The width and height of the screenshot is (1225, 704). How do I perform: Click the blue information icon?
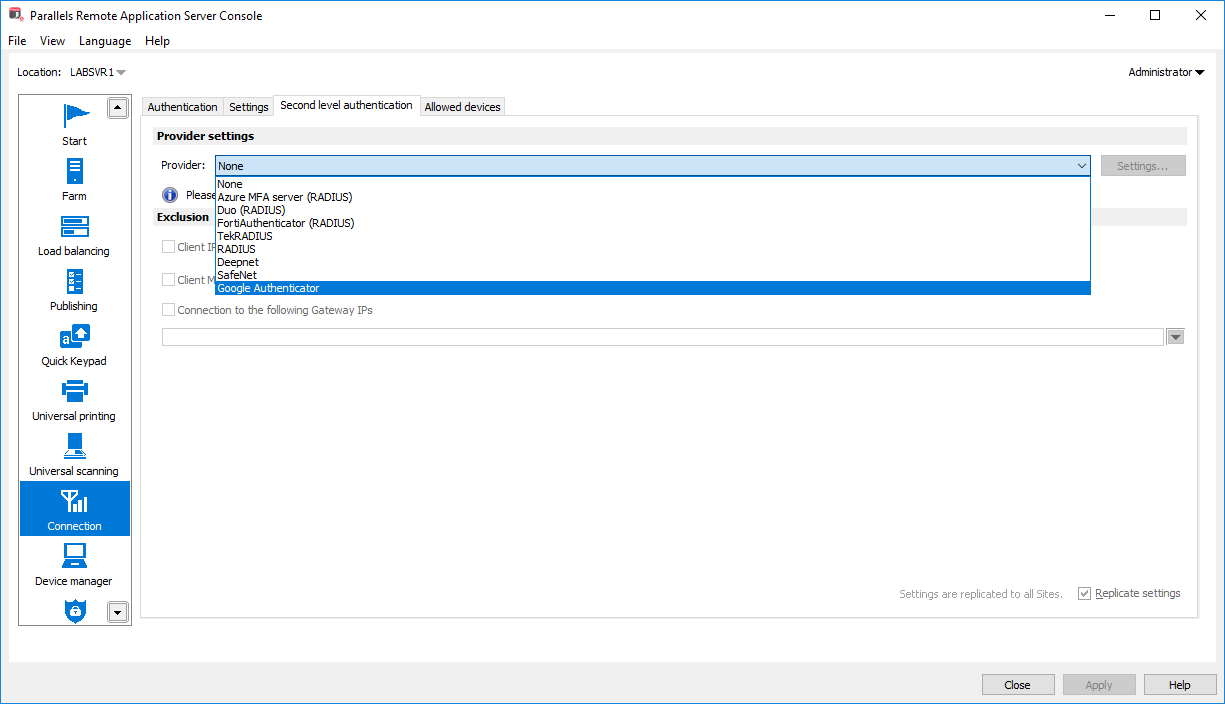point(170,195)
